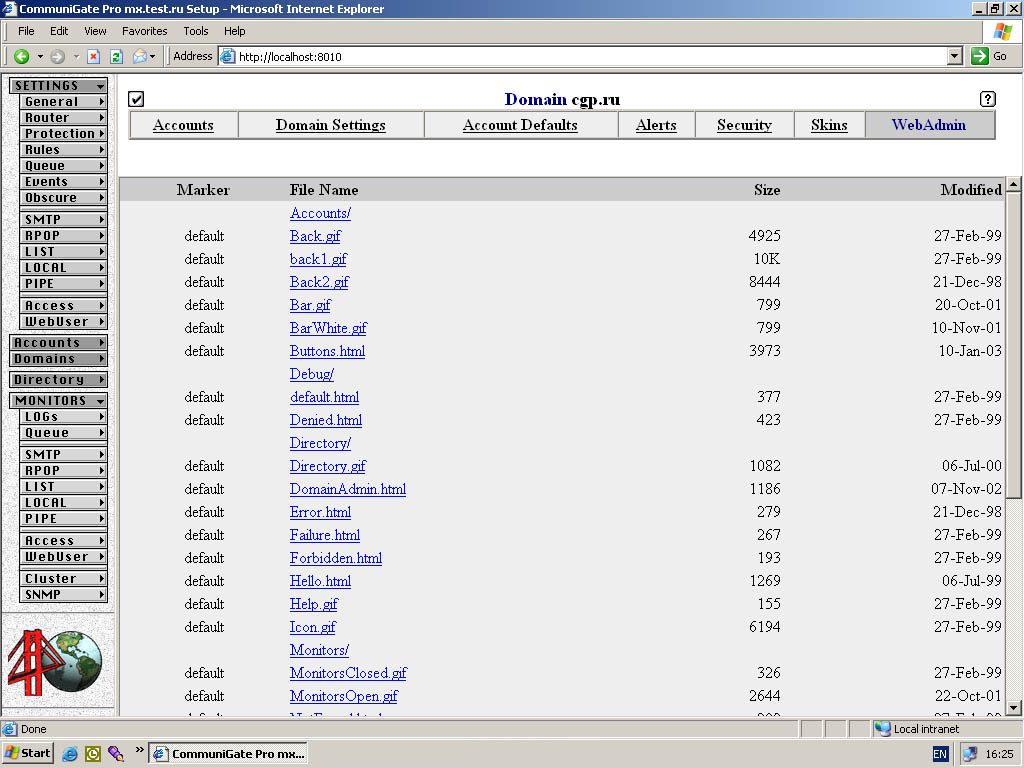The image size is (1024, 768).
Task: Collapse the MONITORS sidebar section
Action: pos(59,400)
